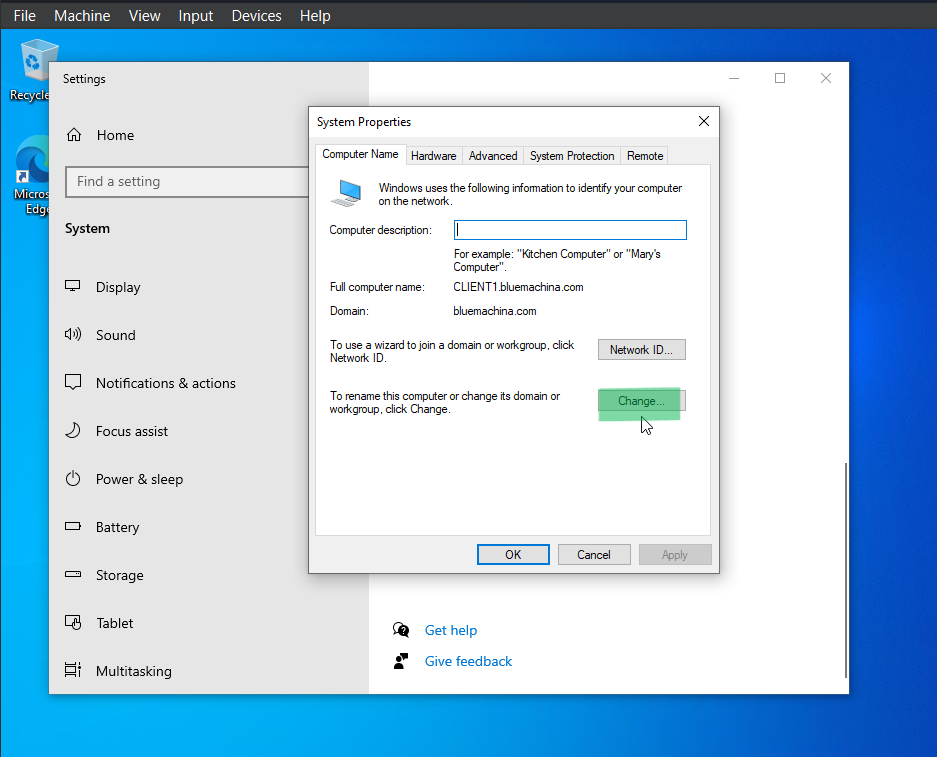Viewport: 937px width, 757px height.
Task: Open the Give feedback link
Action: click(468, 661)
